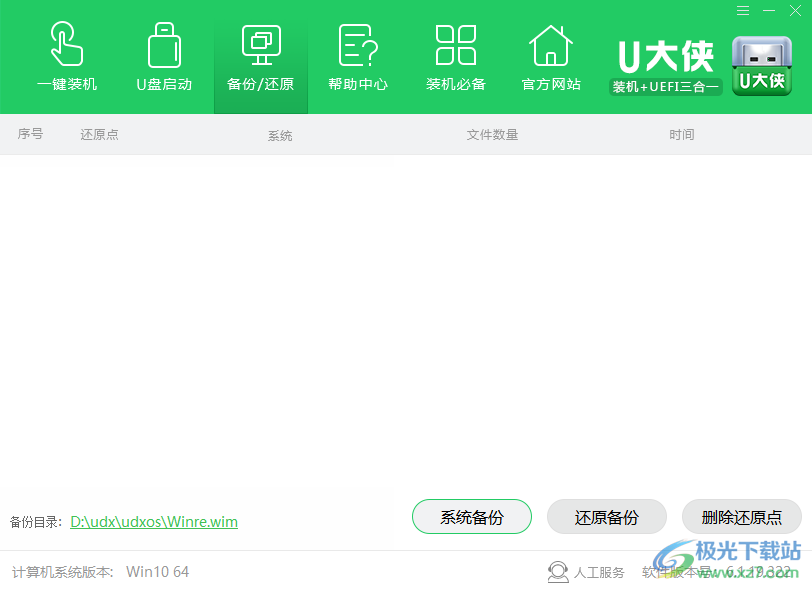Open the 一键装机 one-click install section
This screenshot has height=589, width=812.
click(x=67, y=56)
